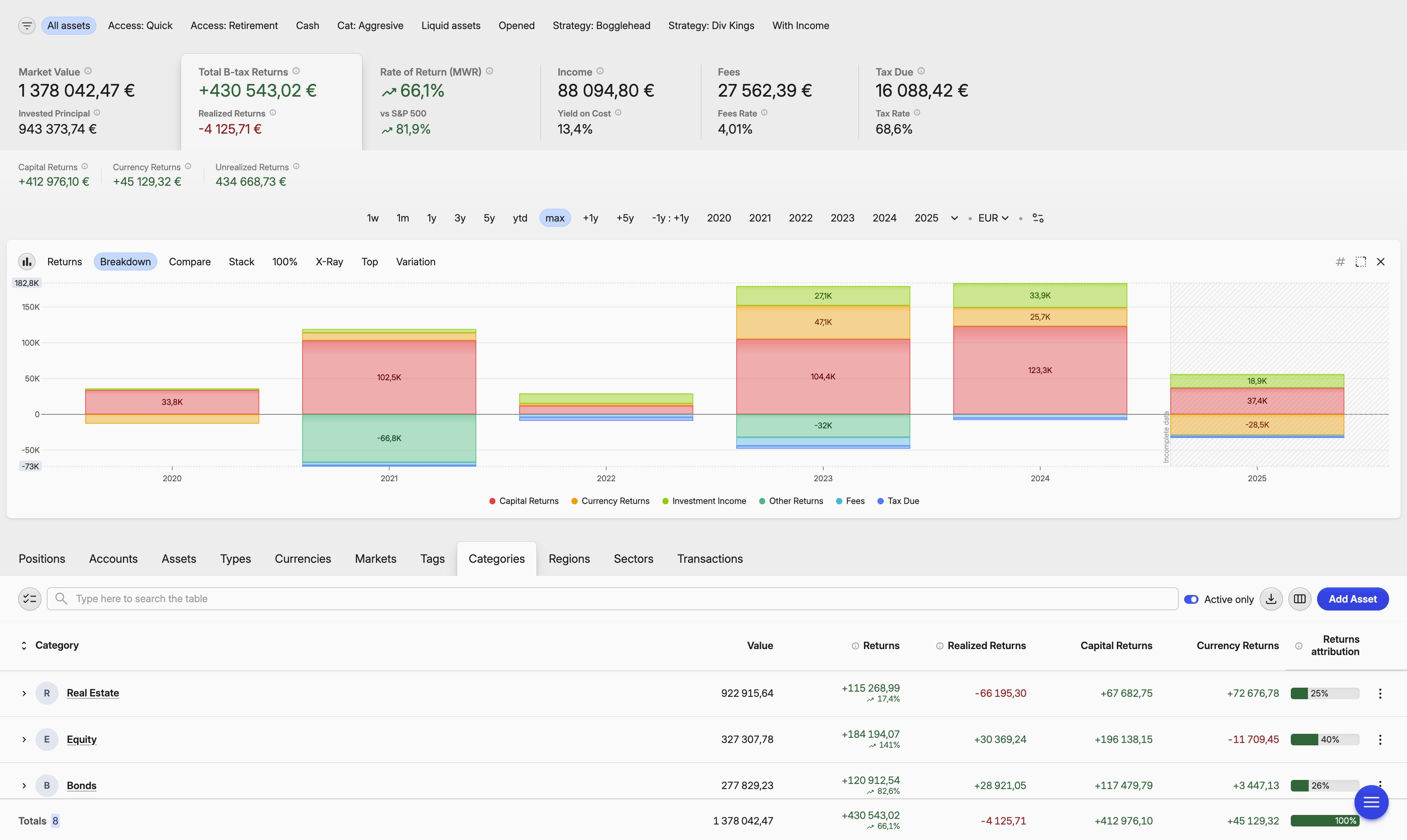
Task: Click the checklist icon left of search
Action: pos(29,599)
